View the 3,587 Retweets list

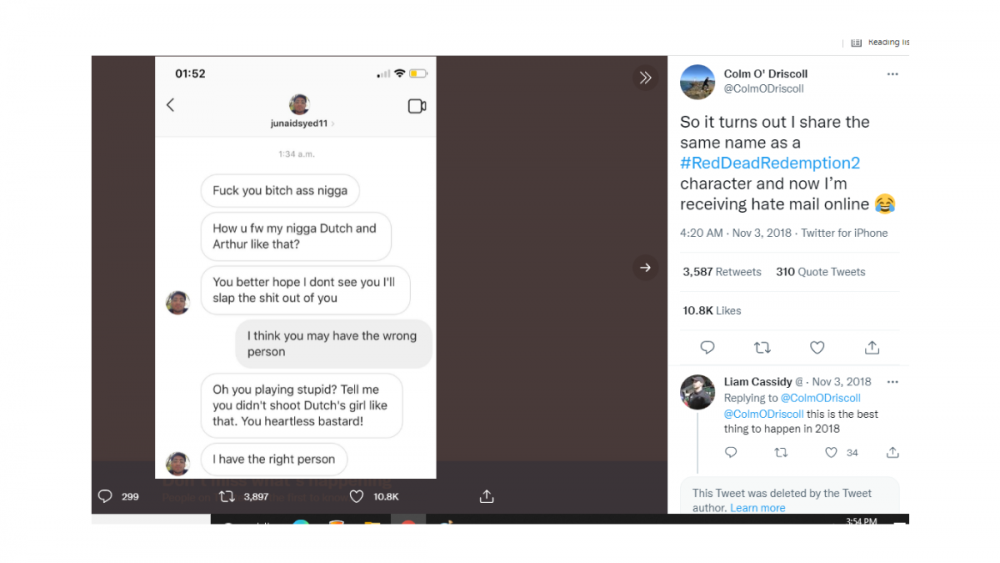pyautogui.click(x=722, y=272)
